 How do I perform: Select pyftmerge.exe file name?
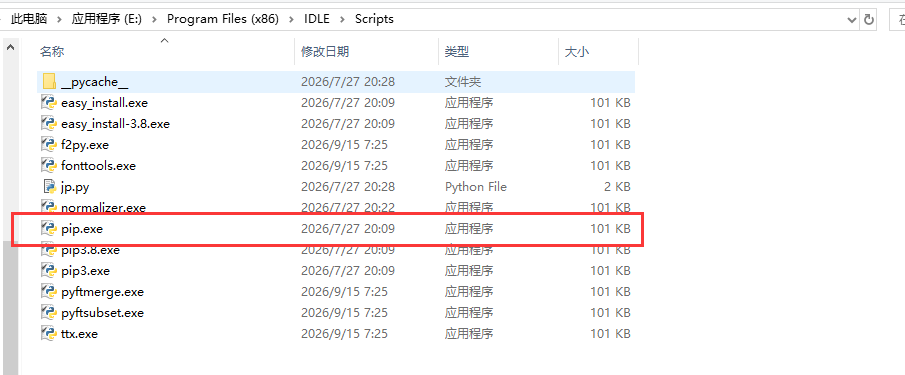coord(102,292)
